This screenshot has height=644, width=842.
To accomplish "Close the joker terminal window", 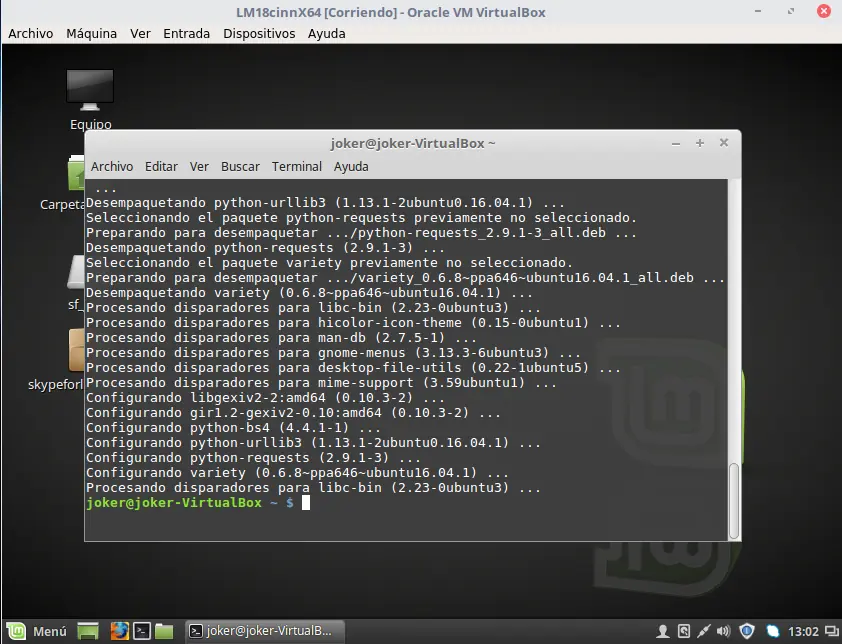I will (x=724, y=142).
